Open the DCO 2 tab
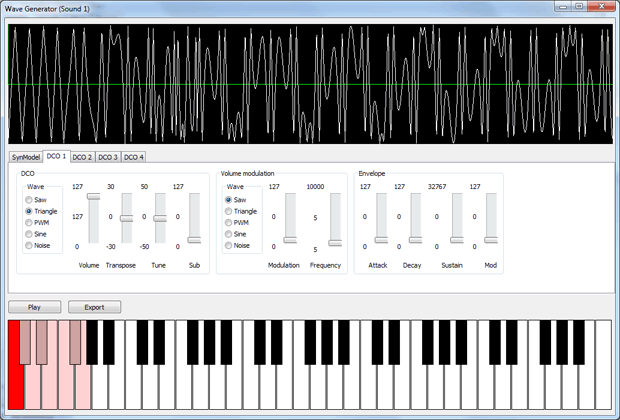 [82, 157]
